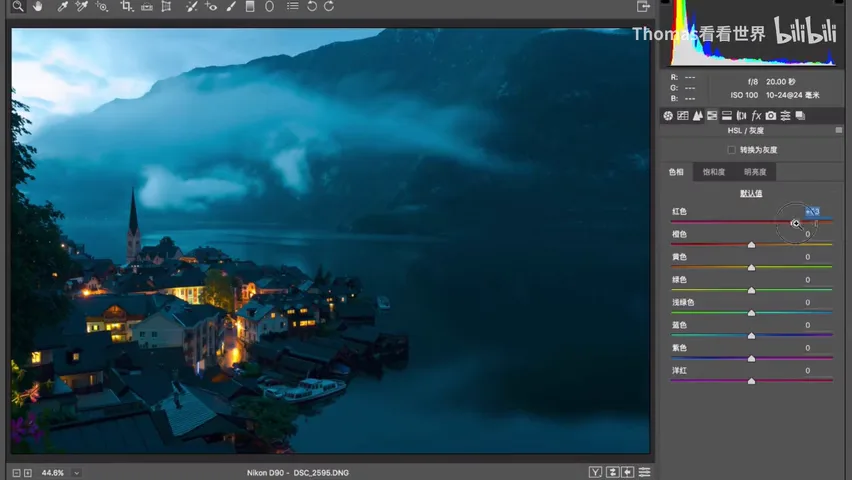
Task: Open HSL panel options menu
Action: pos(839,130)
